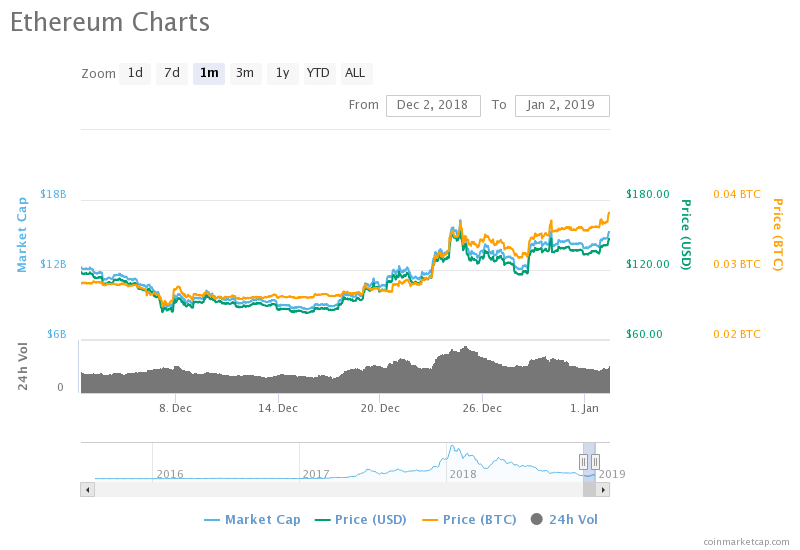Click the 2019 label in navigator
Viewport: 800px width, 550px height.
[612, 474]
